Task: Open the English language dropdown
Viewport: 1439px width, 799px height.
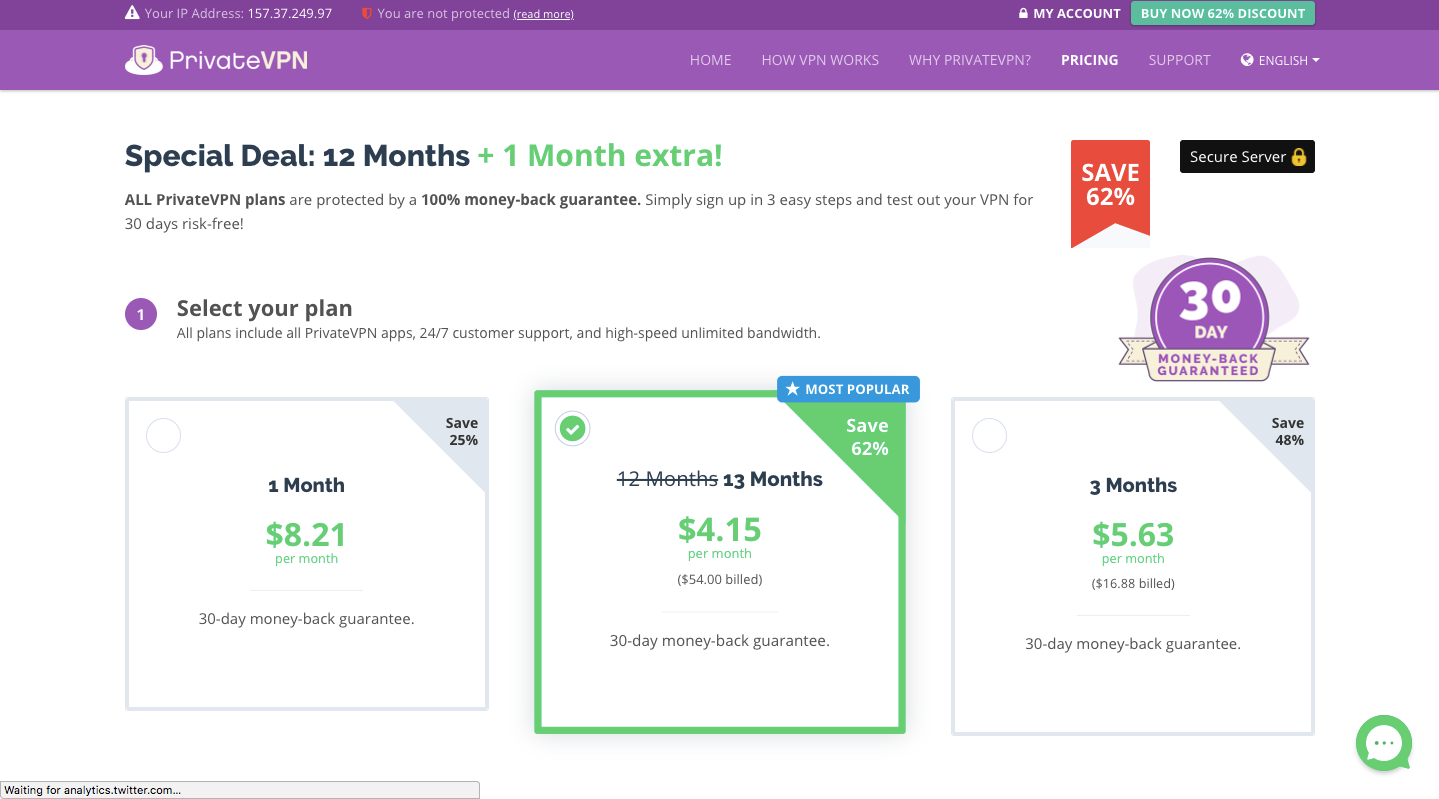Action: point(1280,60)
